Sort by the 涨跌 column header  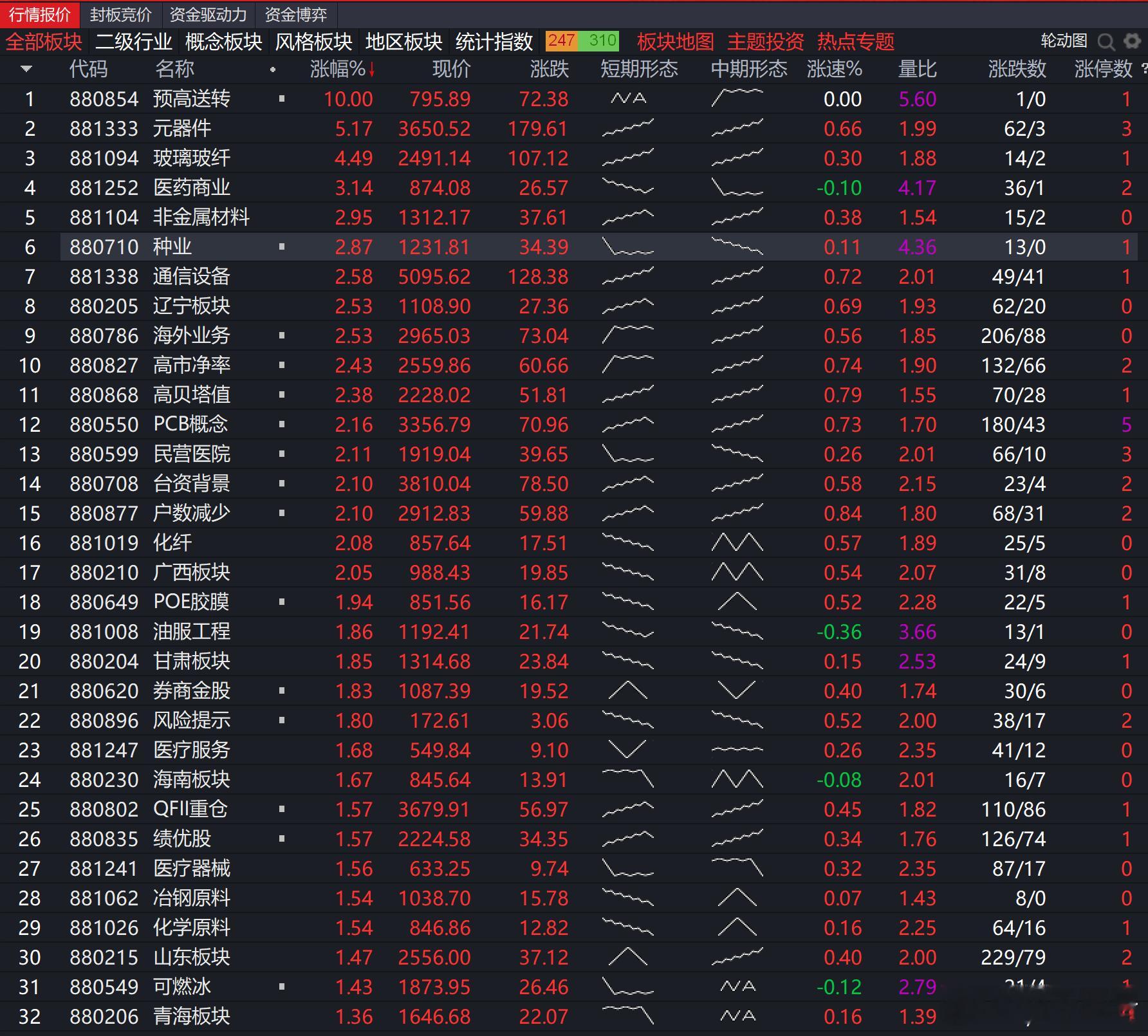(x=550, y=69)
